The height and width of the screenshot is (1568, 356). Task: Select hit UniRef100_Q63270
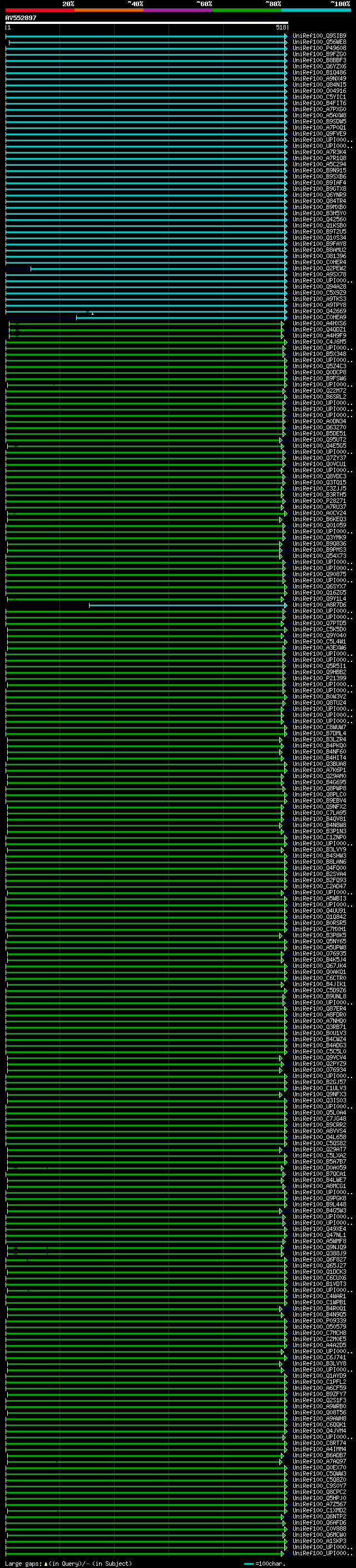[319, 427]
